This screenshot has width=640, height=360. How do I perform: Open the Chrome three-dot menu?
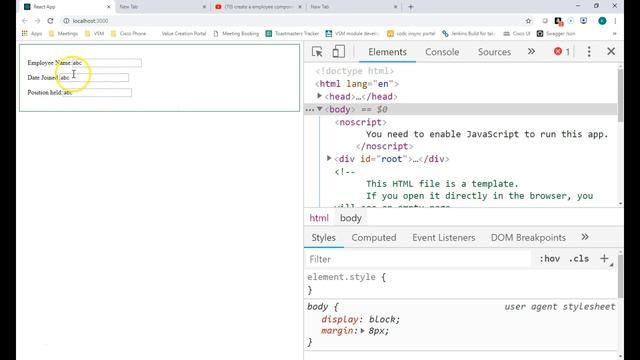click(615, 21)
